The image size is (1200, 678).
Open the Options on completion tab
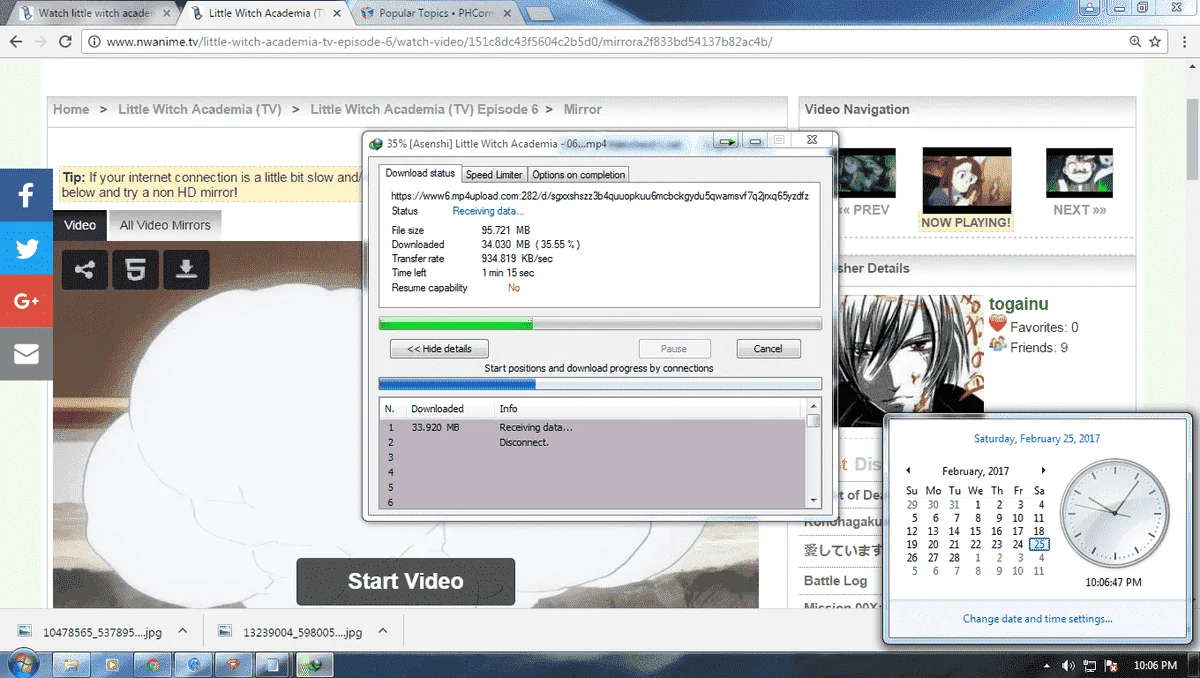tap(578, 174)
